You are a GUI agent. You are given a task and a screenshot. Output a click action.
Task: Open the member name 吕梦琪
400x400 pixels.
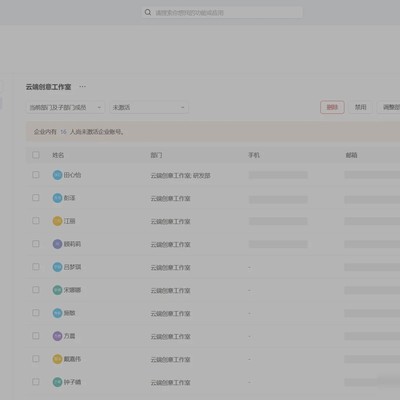point(72,267)
